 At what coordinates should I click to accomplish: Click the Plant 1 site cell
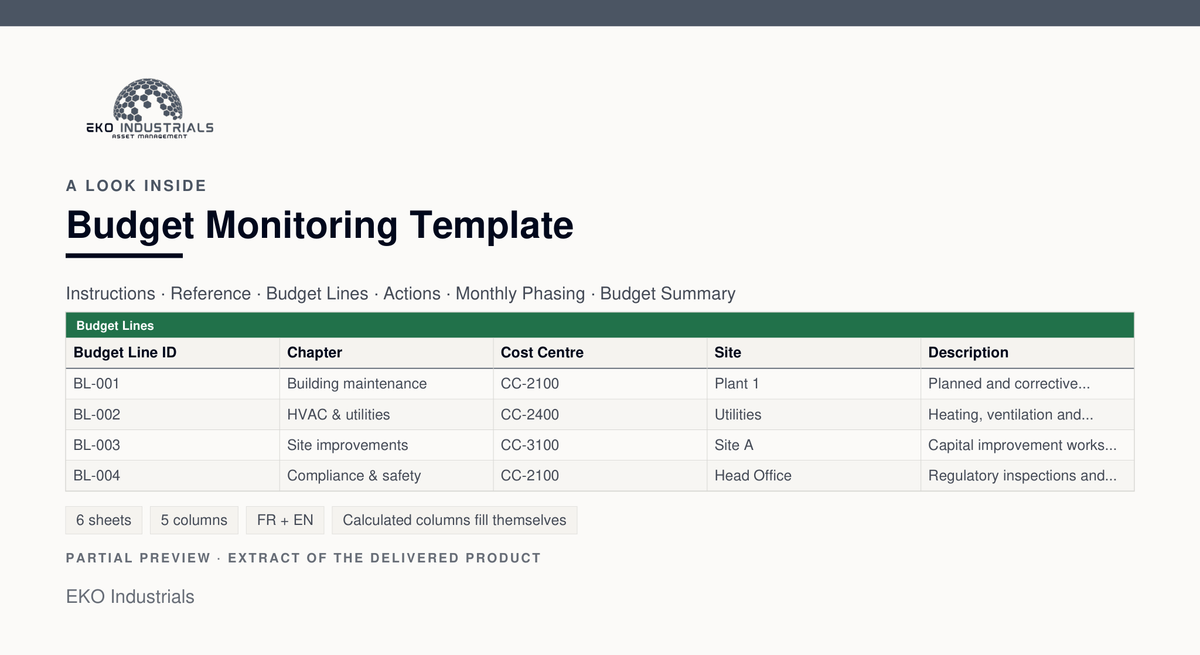click(813, 384)
